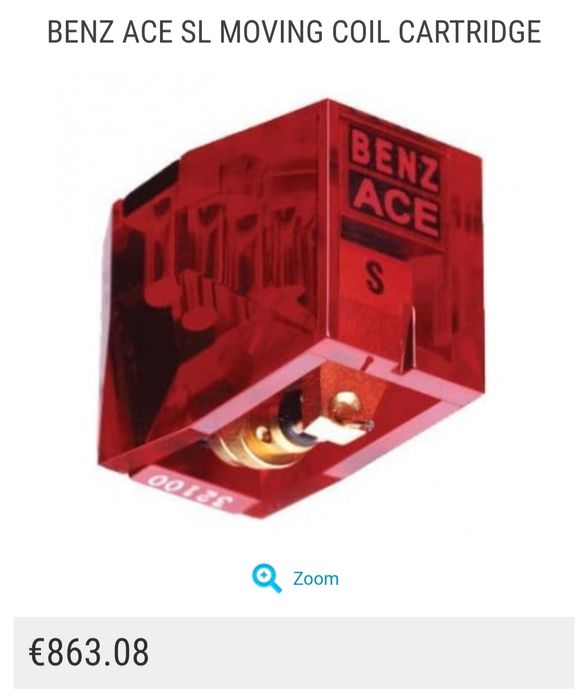The width and height of the screenshot is (588, 699).
Task: Click the gray price bar background
Action: point(294,653)
